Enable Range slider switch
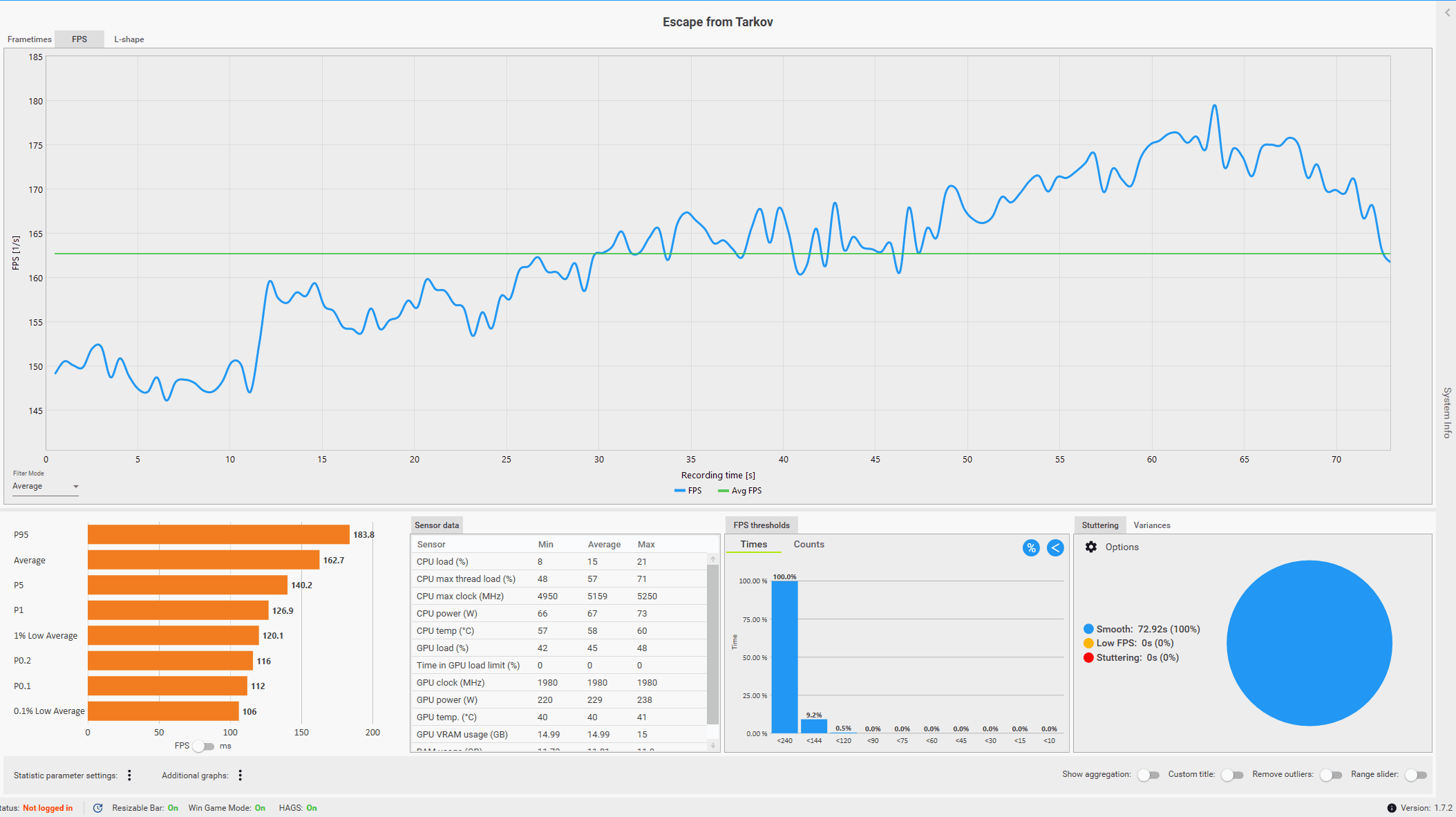Viewport: 1456px width, 817px height. [x=1416, y=775]
